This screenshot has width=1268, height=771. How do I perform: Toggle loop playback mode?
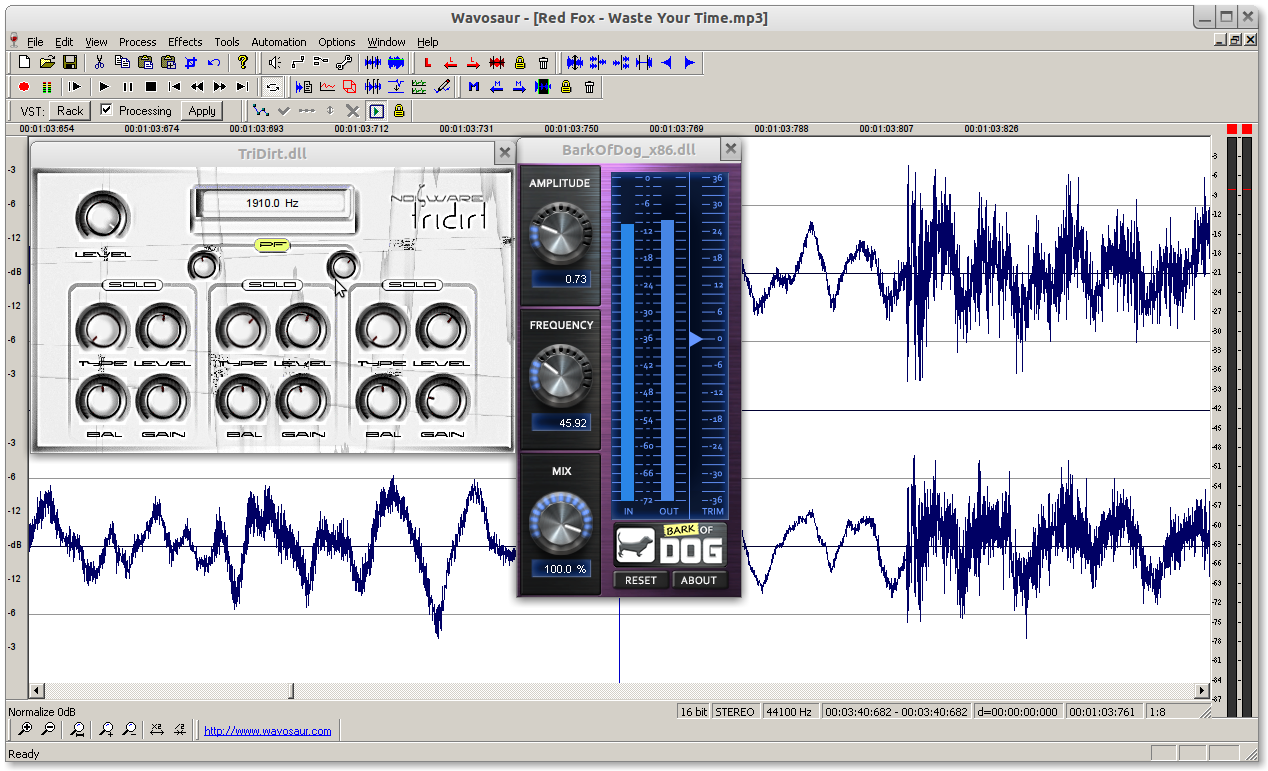click(x=272, y=87)
